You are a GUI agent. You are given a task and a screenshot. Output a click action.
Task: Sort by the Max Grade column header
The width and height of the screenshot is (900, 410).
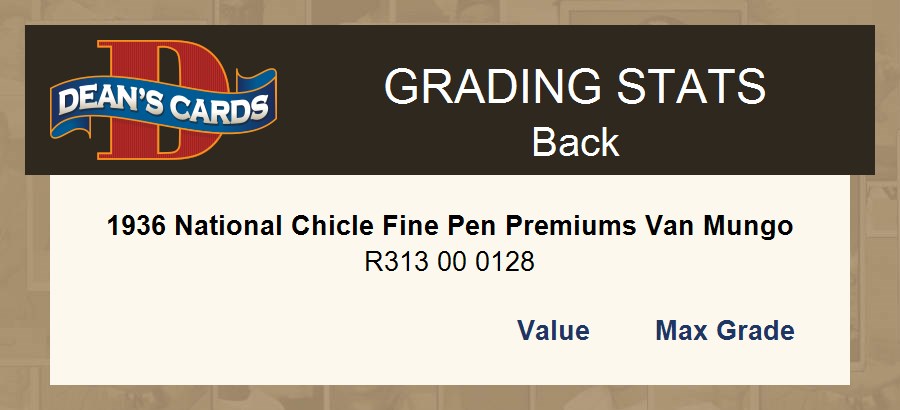point(725,331)
